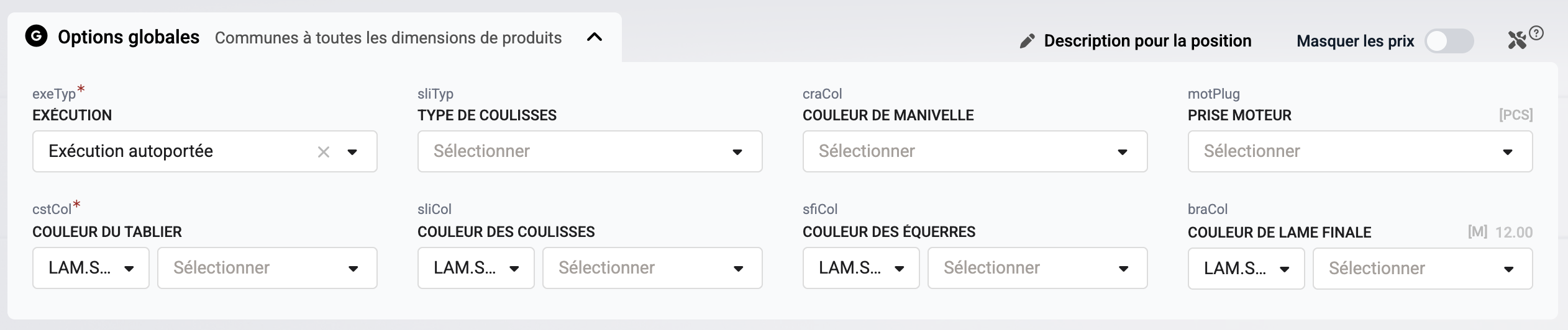Select a colour in Couleur des équerres field
This screenshot has width=1568, height=330.
1037,268
